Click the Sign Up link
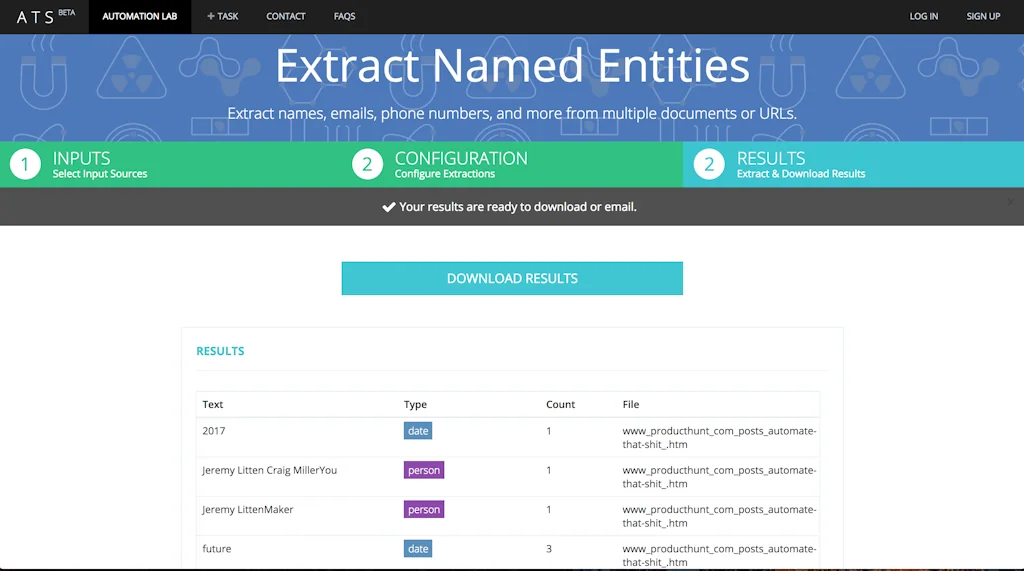 point(983,16)
